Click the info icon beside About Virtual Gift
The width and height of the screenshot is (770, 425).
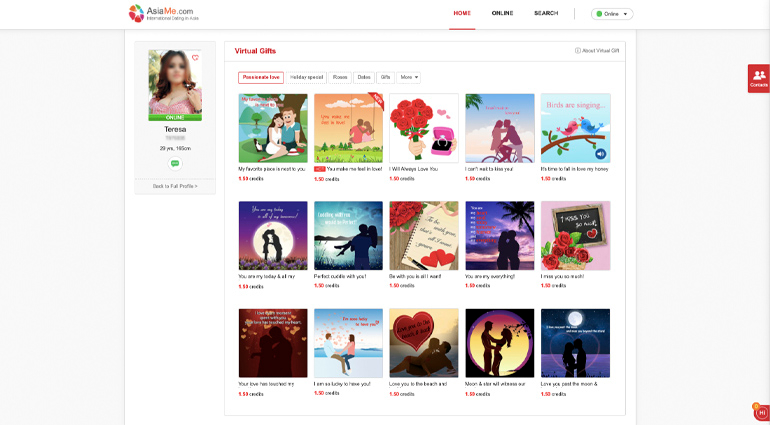pyautogui.click(x=578, y=51)
